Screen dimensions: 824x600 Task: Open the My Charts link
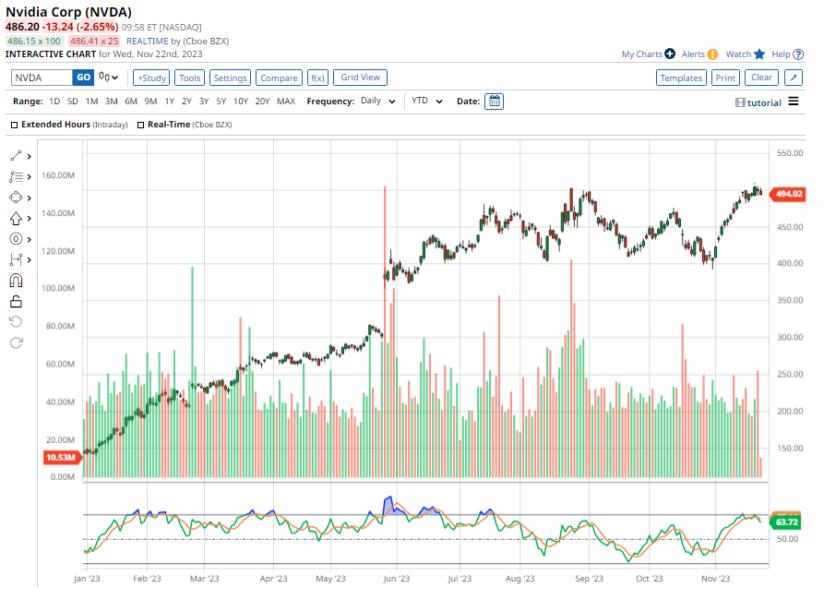[x=642, y=54]
